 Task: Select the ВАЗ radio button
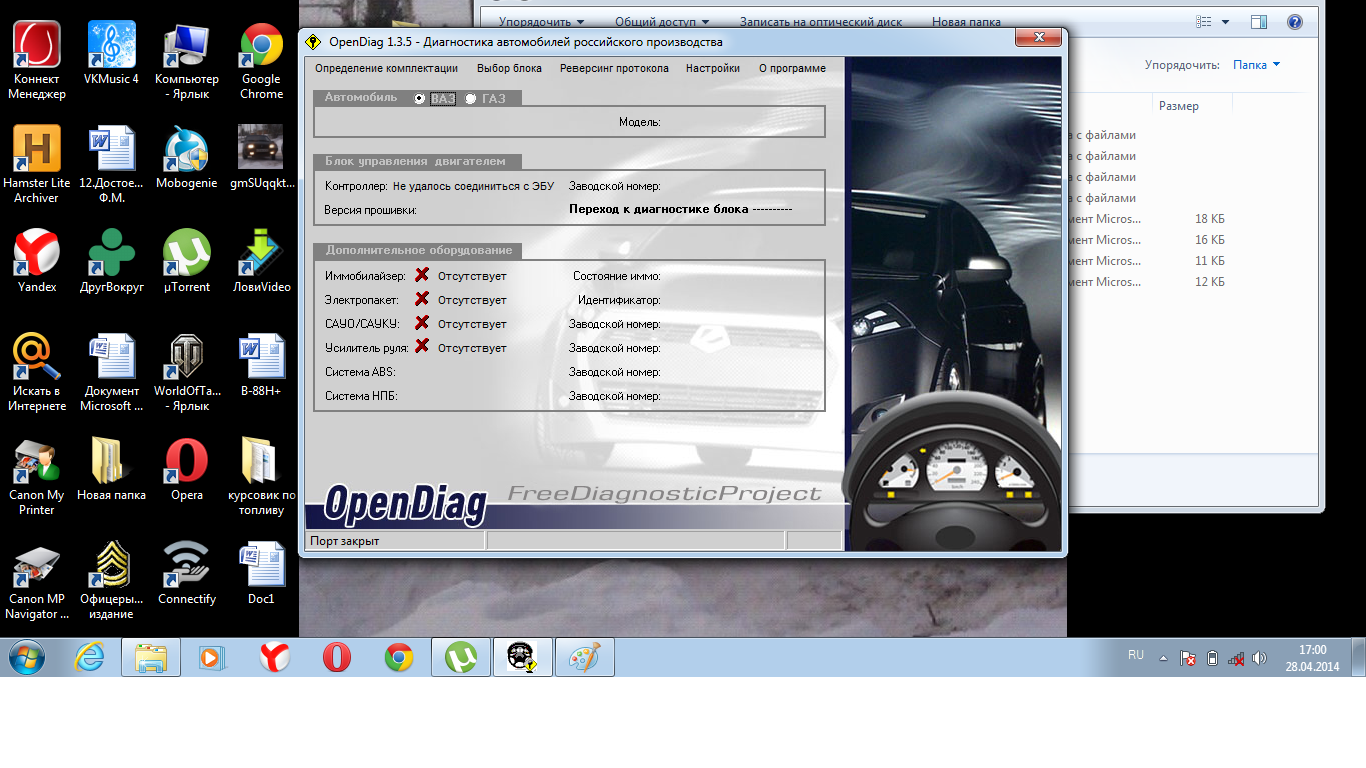[x=420, y=98]
